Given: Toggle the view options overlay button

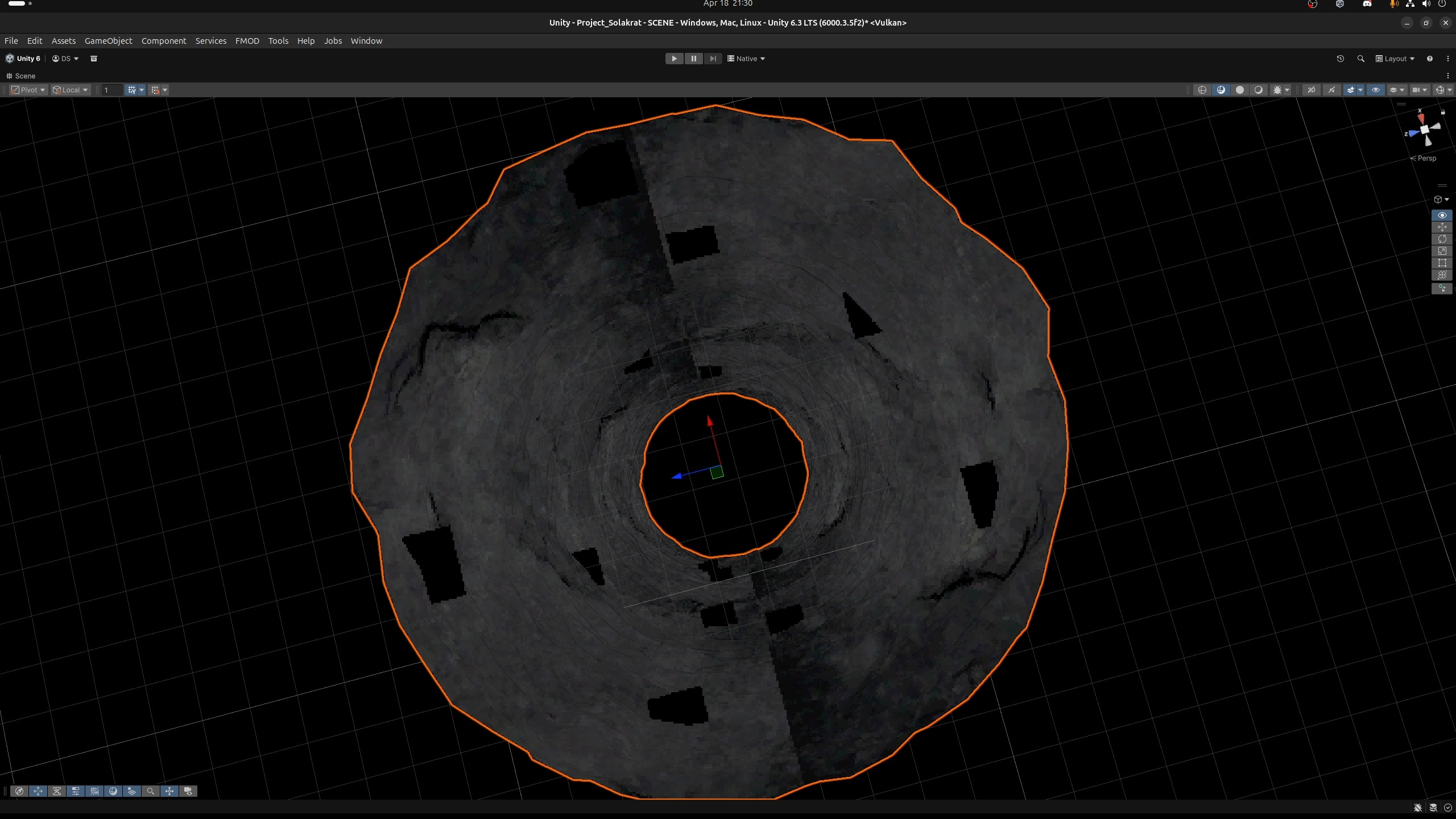Looking at the screenshot, I should tap(132, 791).
